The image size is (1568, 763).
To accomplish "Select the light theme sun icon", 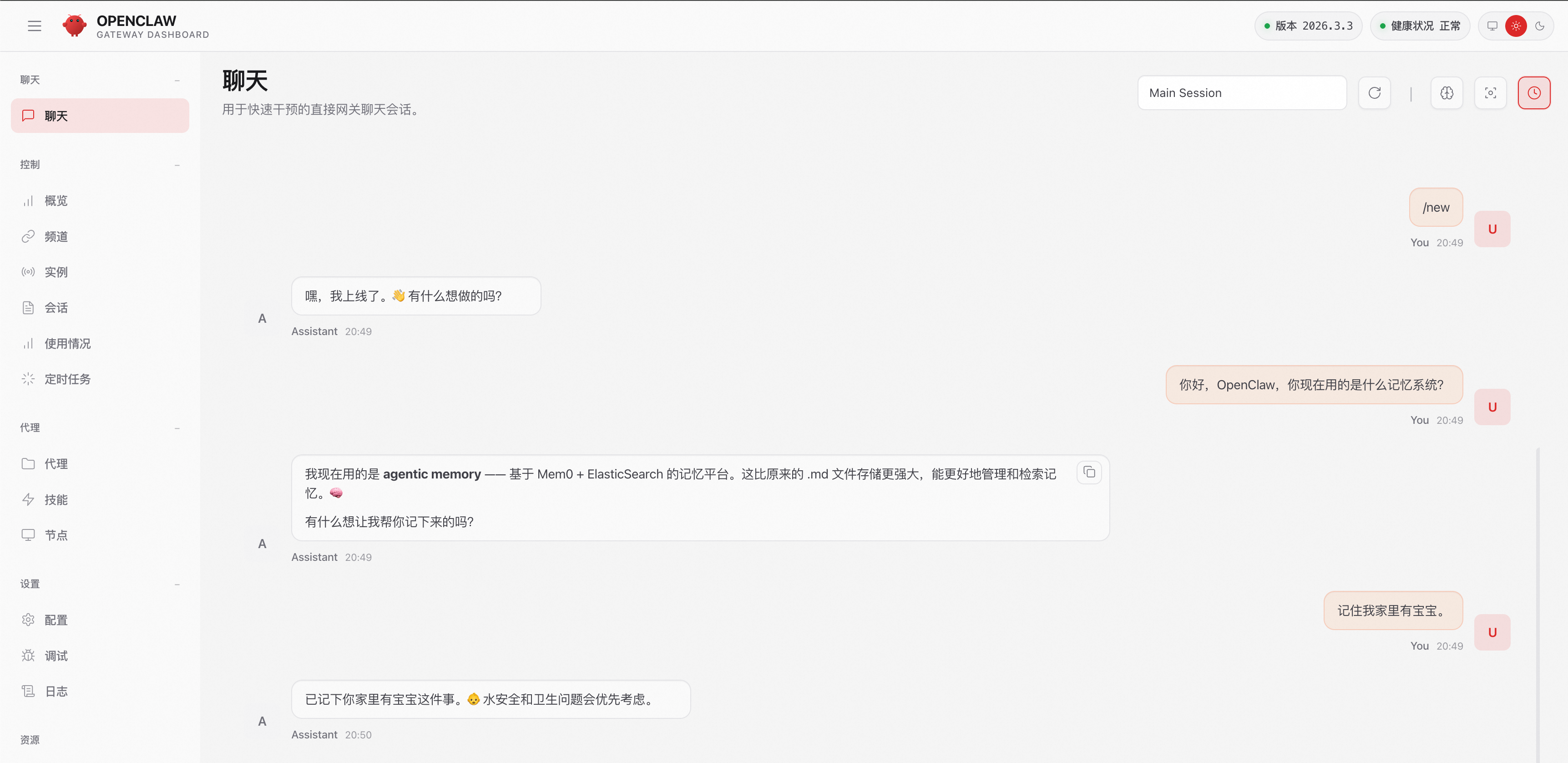I will pyautogui.click(x=1516, y=25).
